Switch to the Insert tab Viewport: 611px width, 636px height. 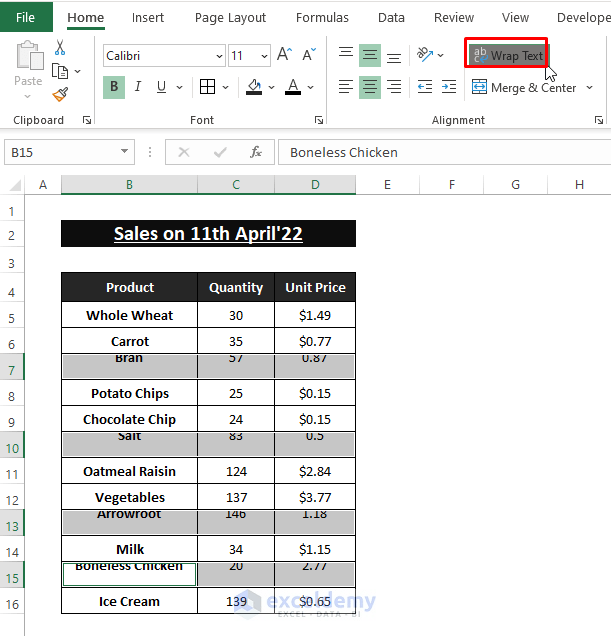[x=148, y=17]
